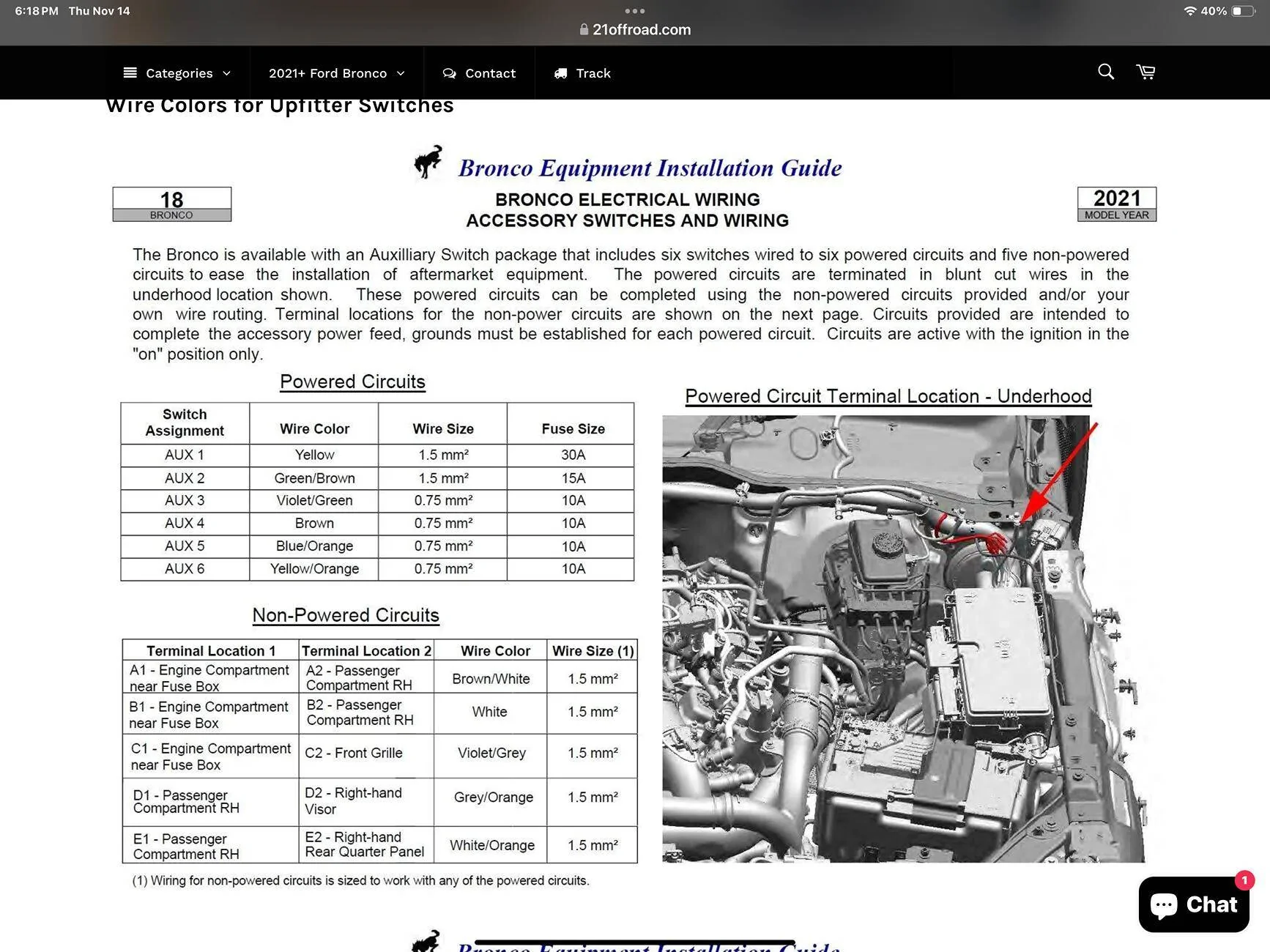
Task: Click the AUX 5 cell
Action: 185,546
